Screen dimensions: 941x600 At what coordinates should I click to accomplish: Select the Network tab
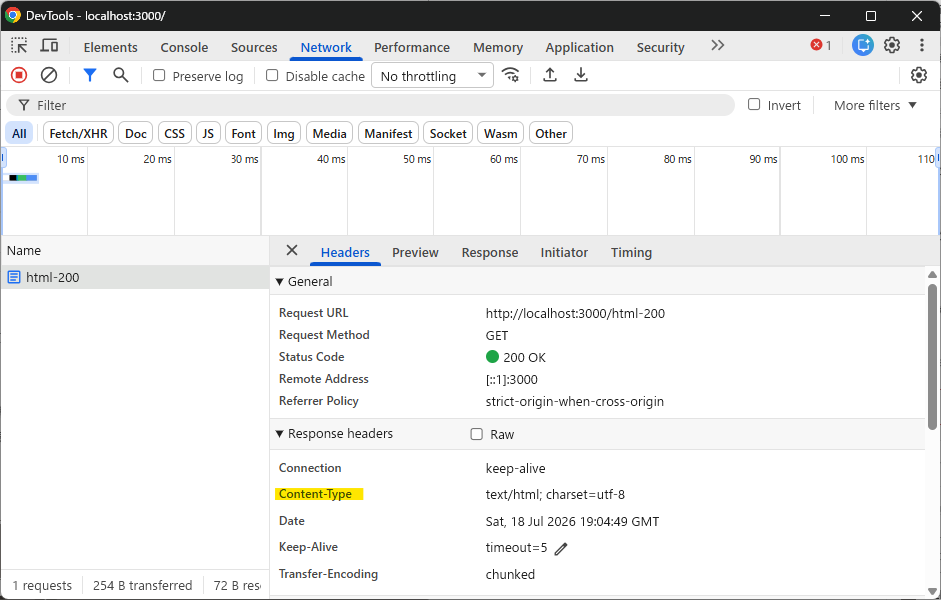326,47
